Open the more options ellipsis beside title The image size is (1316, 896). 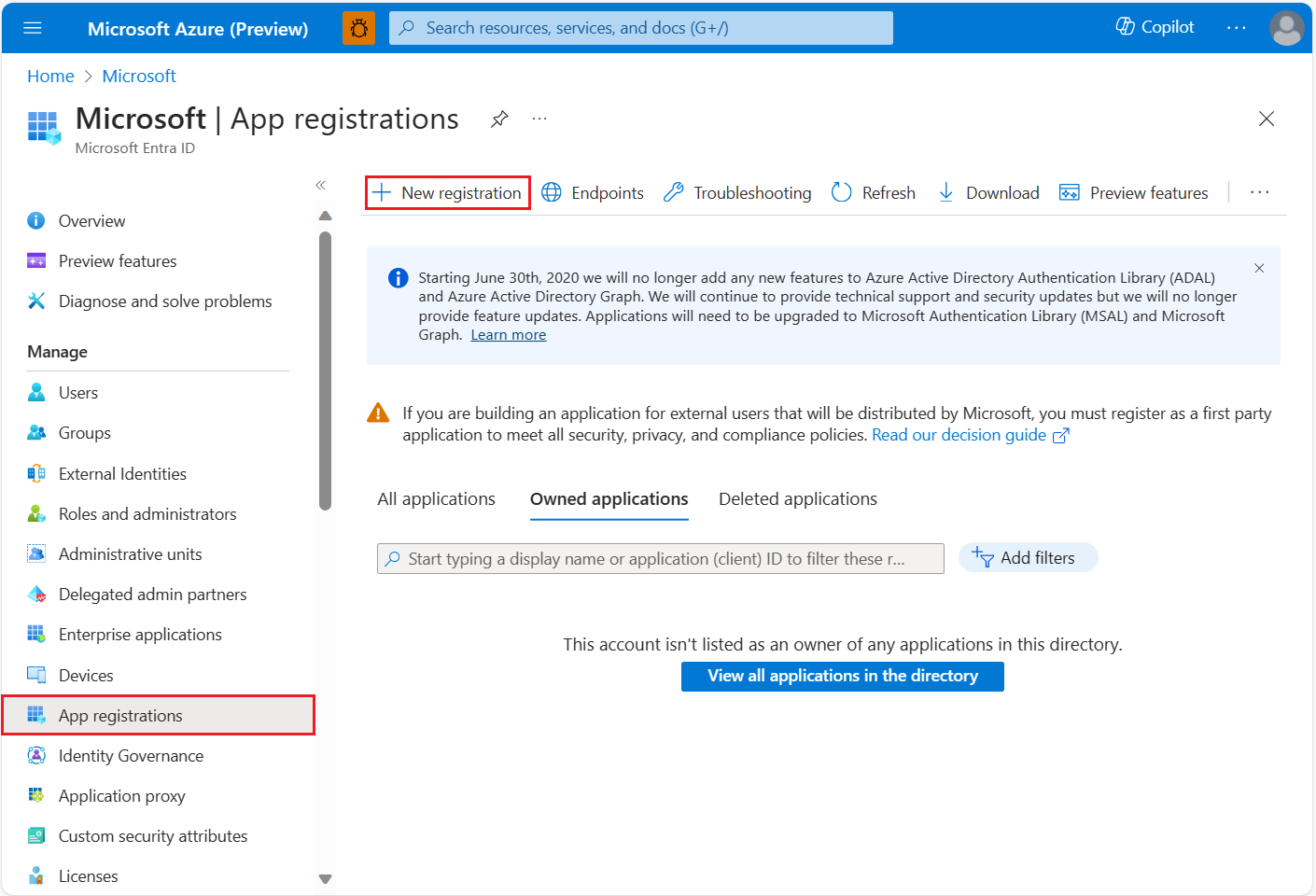point(539,119)
